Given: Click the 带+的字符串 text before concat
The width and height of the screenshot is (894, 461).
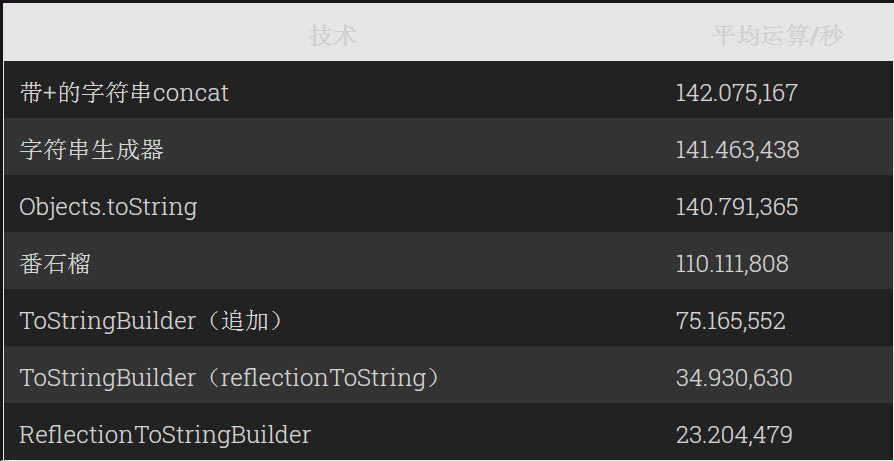Looking at the screenshot, I should click(86, 93).
